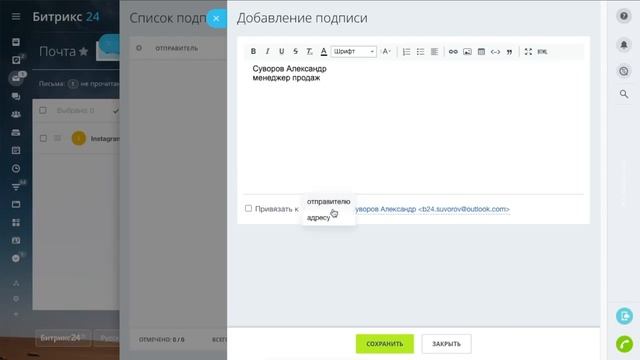Switch to HTML source mode
Image resolution: width=640 pixels, height=360 pixels.
tap(542, 51)
